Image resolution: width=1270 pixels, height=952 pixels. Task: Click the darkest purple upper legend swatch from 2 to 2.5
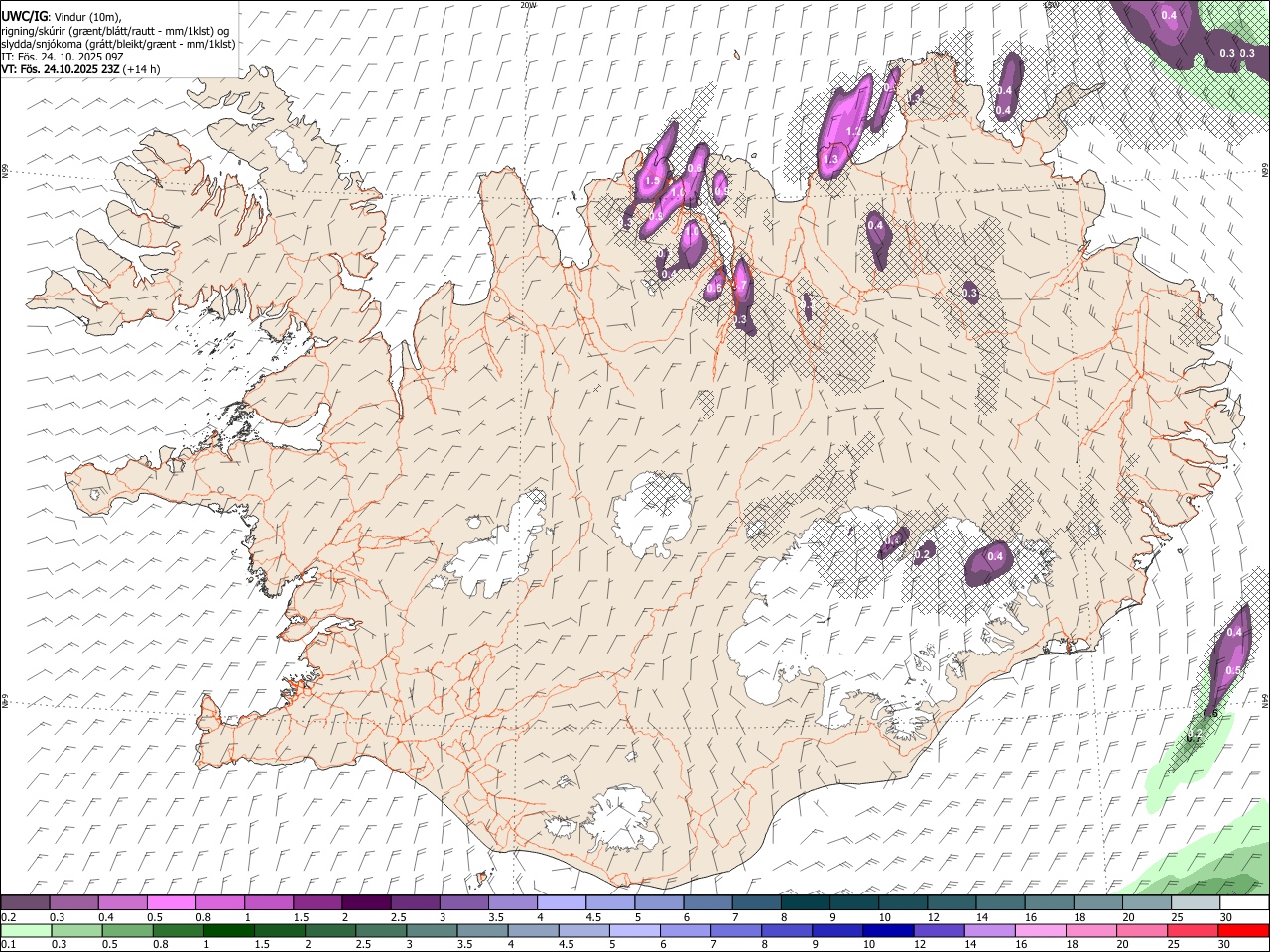click(365, 903)
